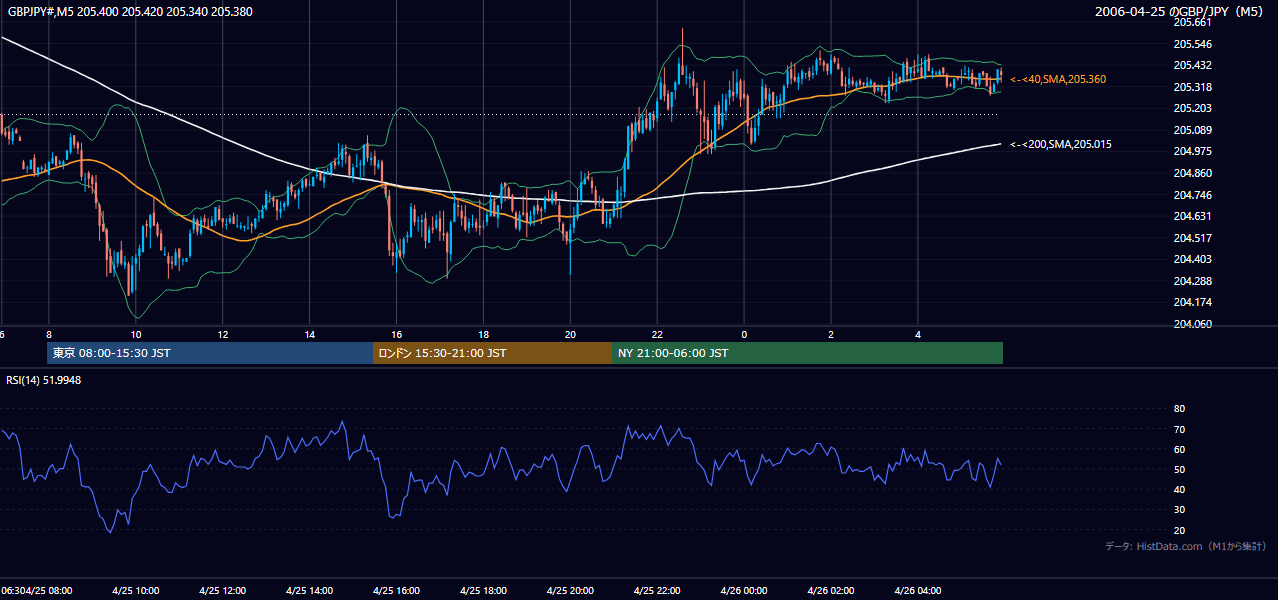Select the 200 SMA 205.015 label
Screen dimensions: 1278x600
[x=1061, y=145]
